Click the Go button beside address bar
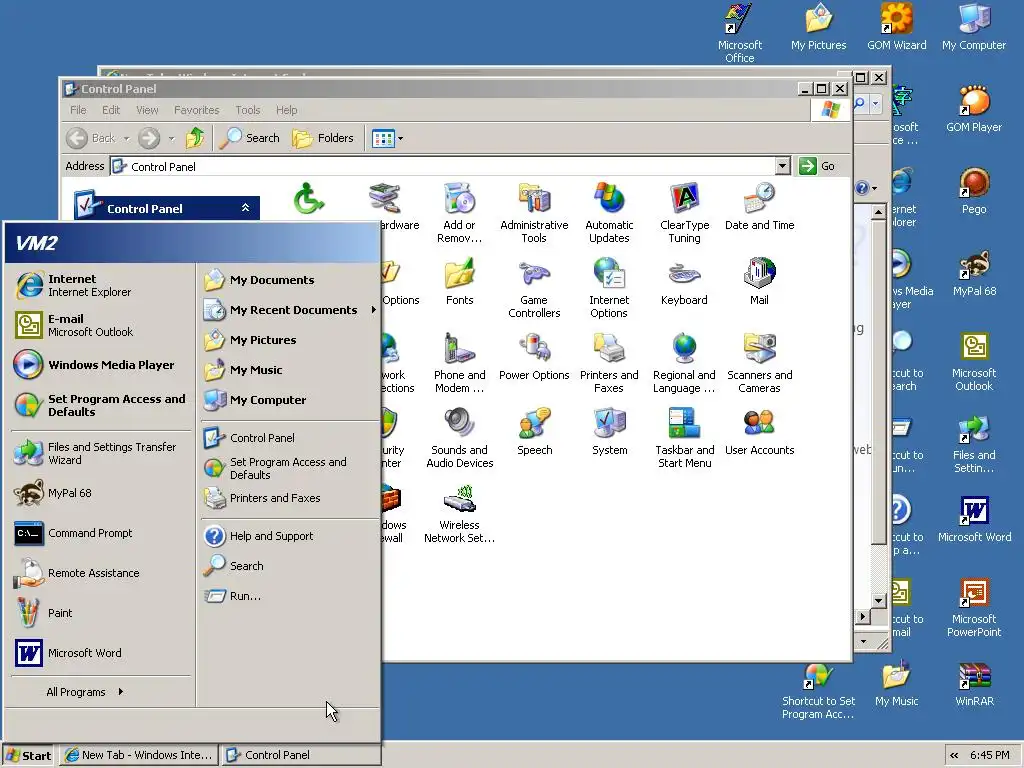The image size is (1024, 768). (817, 166)
